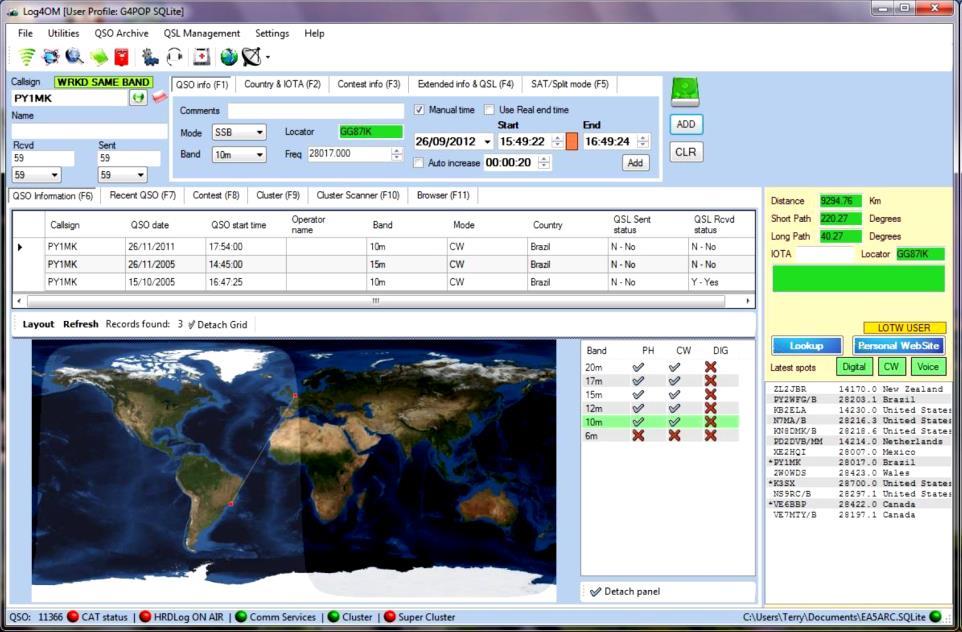Screen dimensions: 962x632
Task: Click the Comments input field
Action: (316, 110)
